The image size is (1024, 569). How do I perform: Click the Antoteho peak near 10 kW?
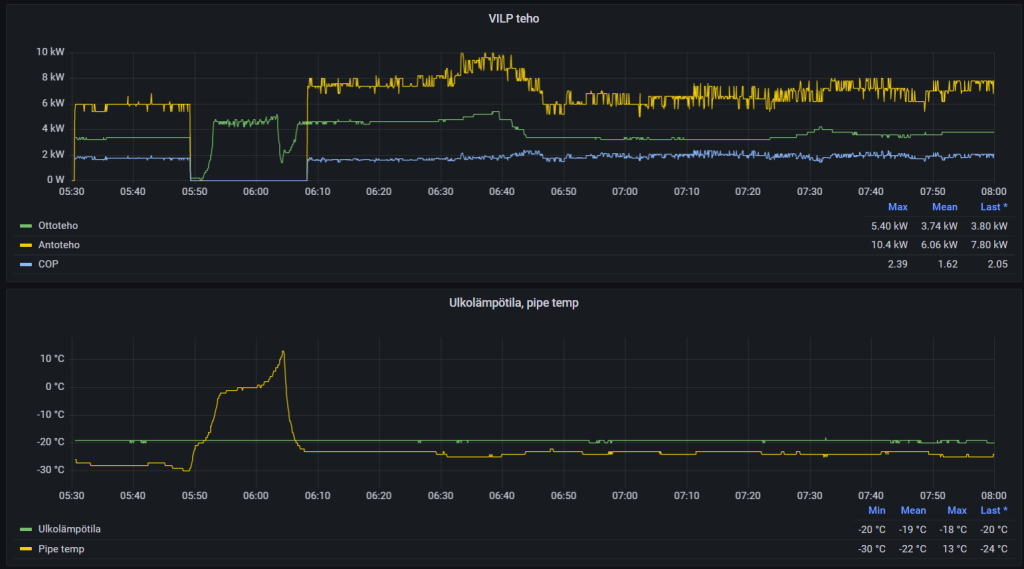(x=462, y=55)
